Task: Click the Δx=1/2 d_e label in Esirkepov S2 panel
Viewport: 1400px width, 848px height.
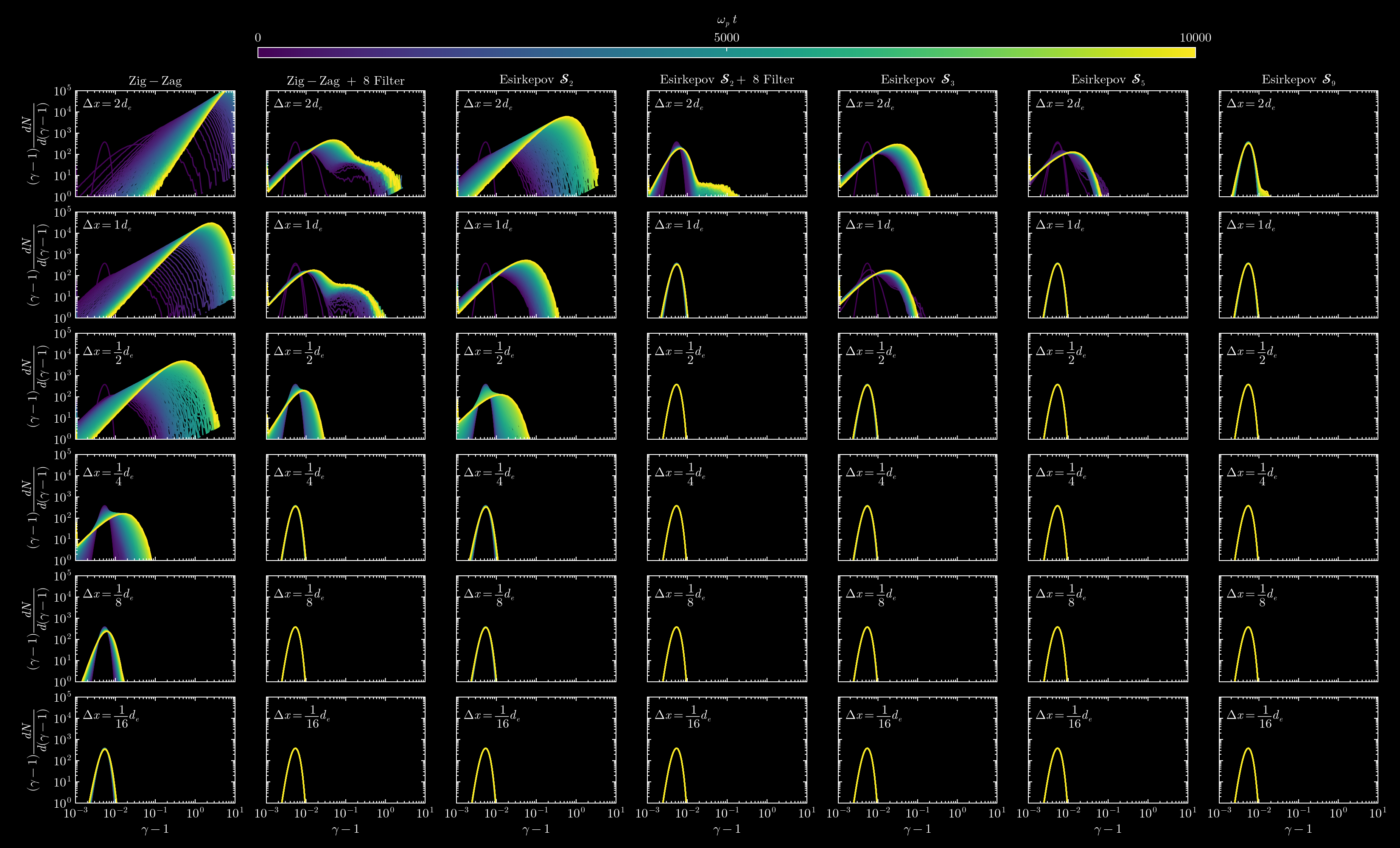Action: 489,352
